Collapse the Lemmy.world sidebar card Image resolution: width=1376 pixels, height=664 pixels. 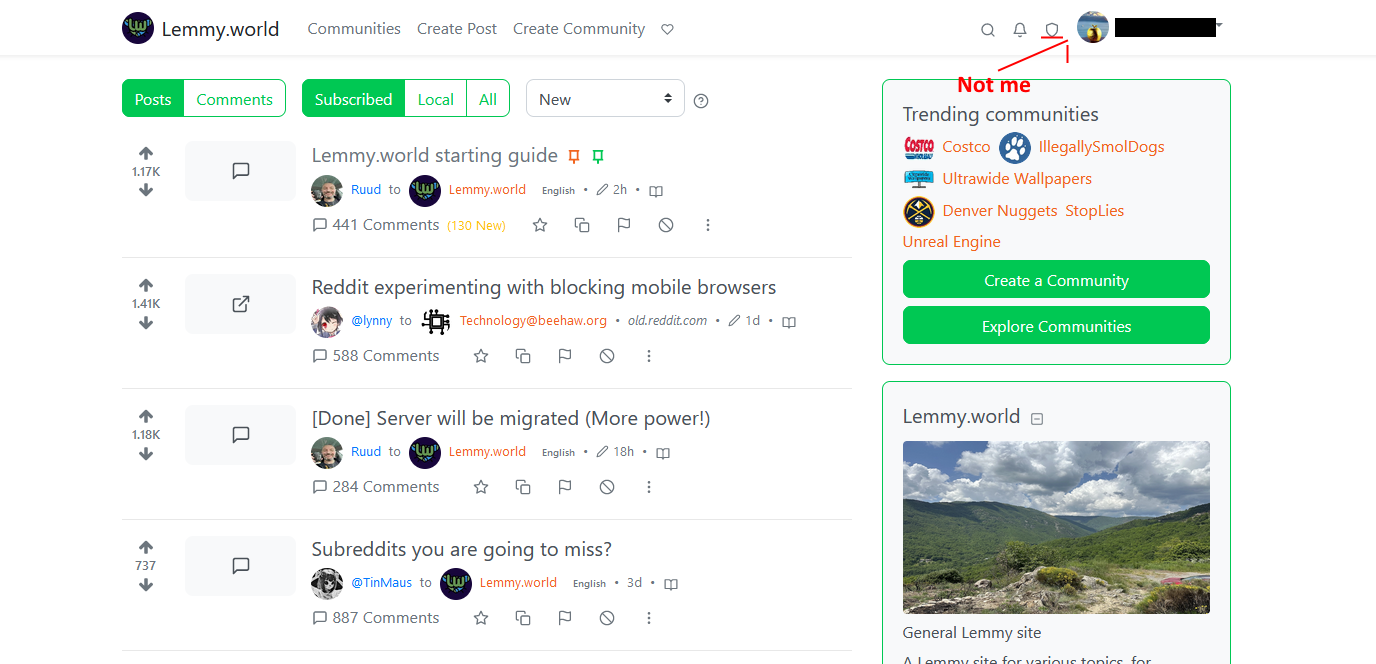click(1037, 419)
